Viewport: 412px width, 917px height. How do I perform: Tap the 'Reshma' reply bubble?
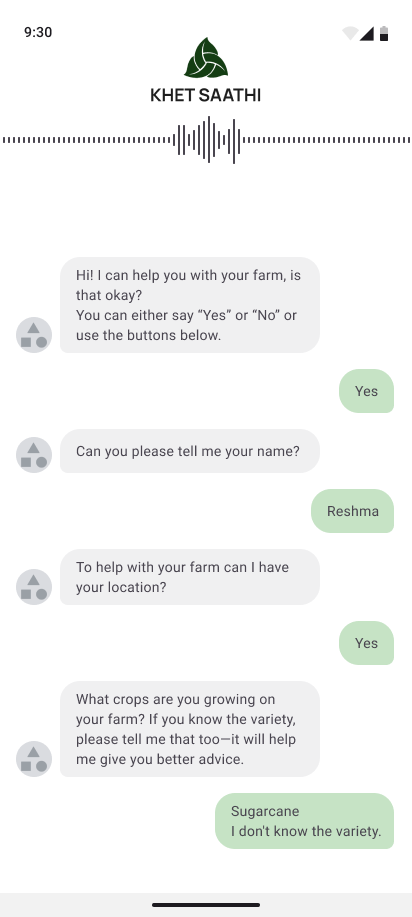tap(352, 511)
